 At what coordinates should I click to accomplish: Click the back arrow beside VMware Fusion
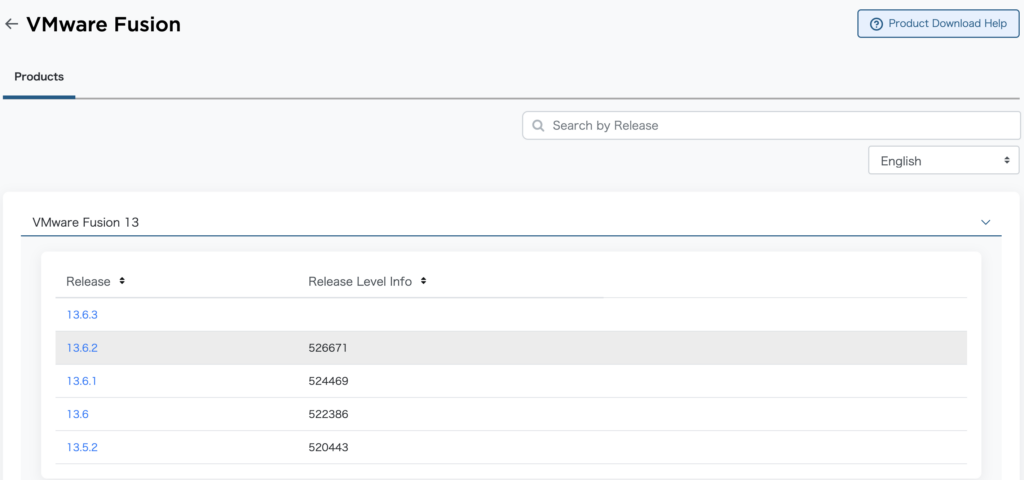pos(11,24)
